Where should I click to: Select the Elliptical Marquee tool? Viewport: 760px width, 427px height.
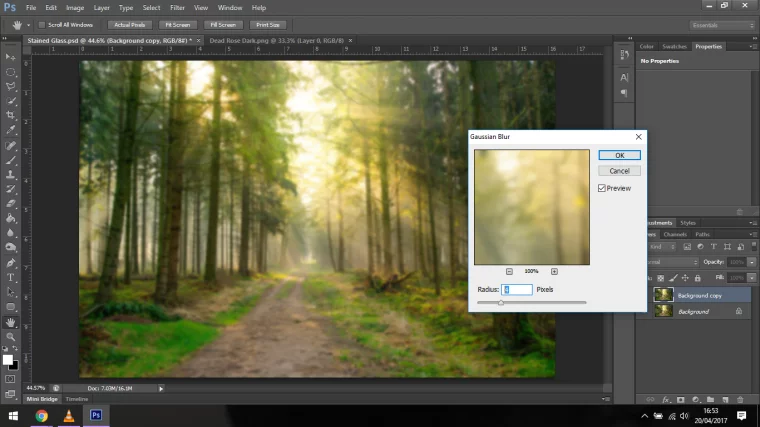tap(10, 72)
